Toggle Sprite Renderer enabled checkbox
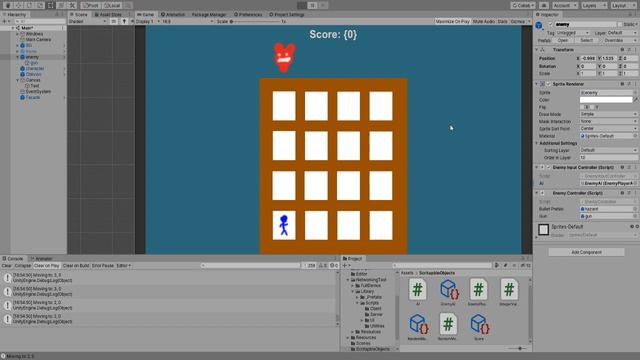Screen dimensions: 640x360 click(549, 84)
